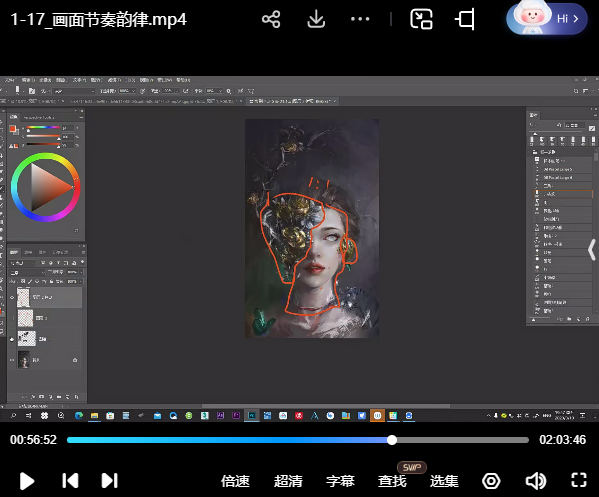This screenshot has width=599, height=497.
Task: Click the video progress bar handle
Action: coord(392,440)
